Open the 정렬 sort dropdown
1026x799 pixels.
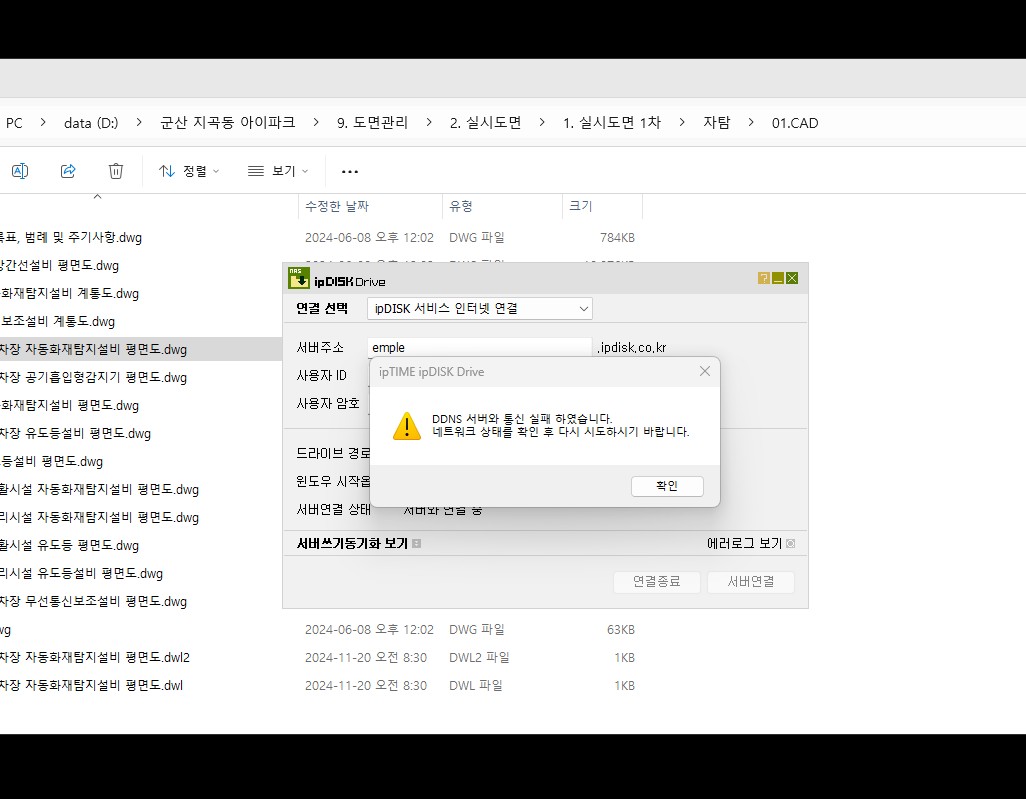pos(188,171)
